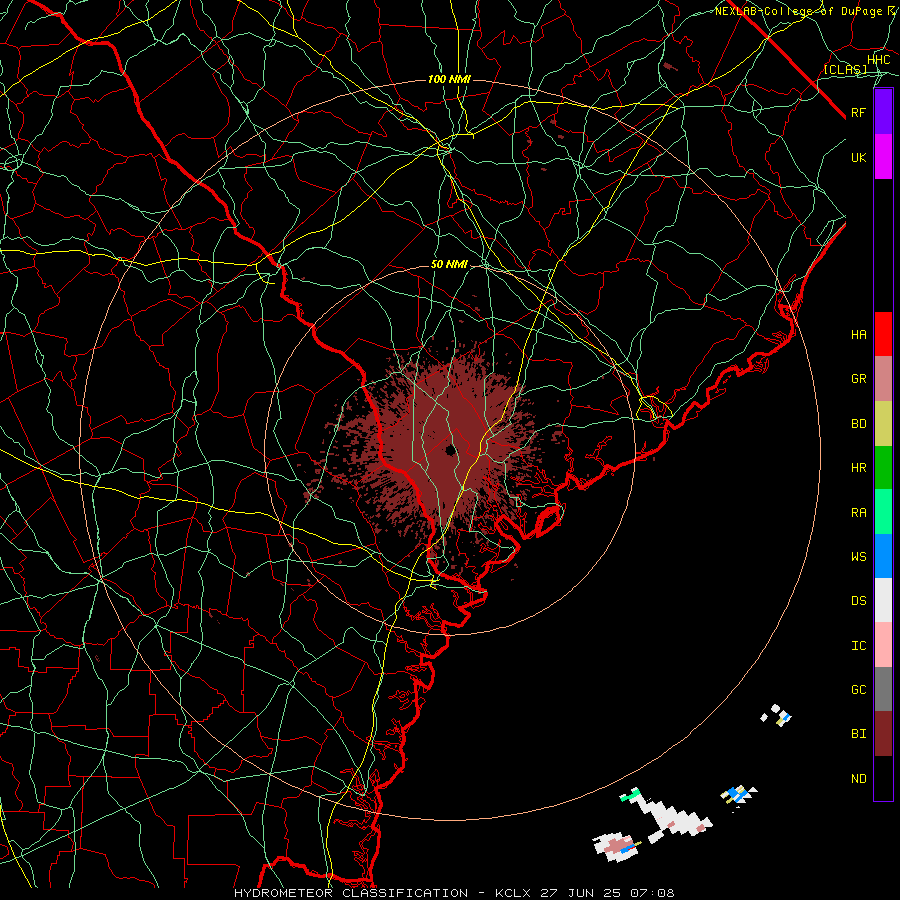
Task: Click the UK legend label
Action: [x=858, y=157]
